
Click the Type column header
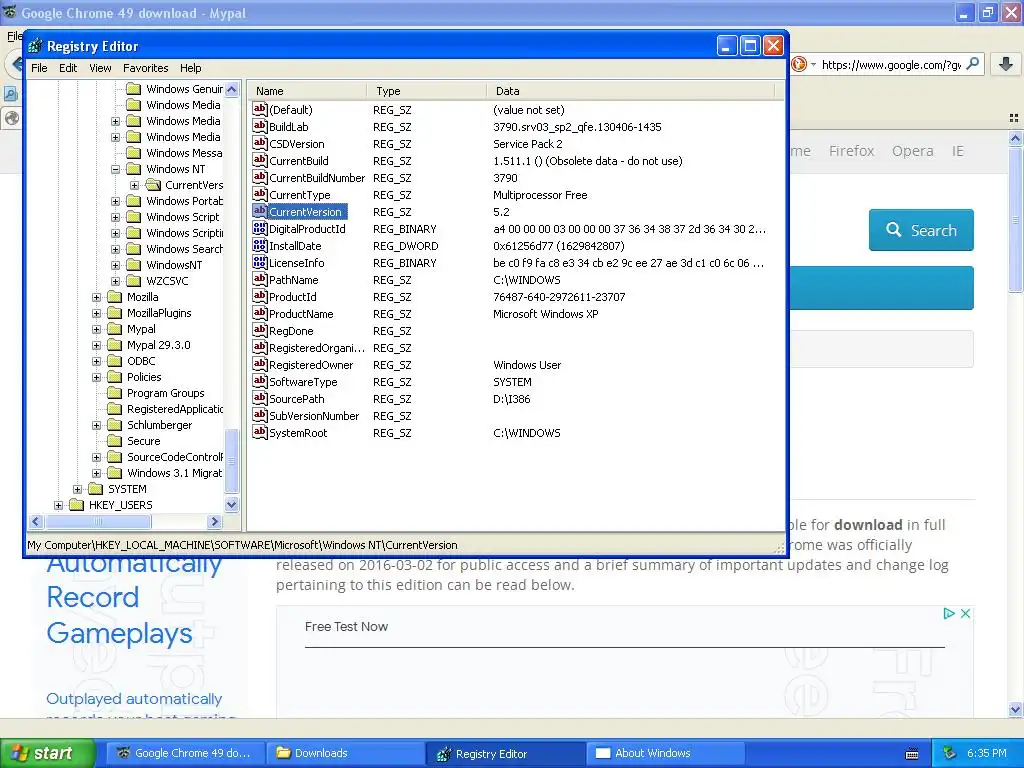(426, 91)
